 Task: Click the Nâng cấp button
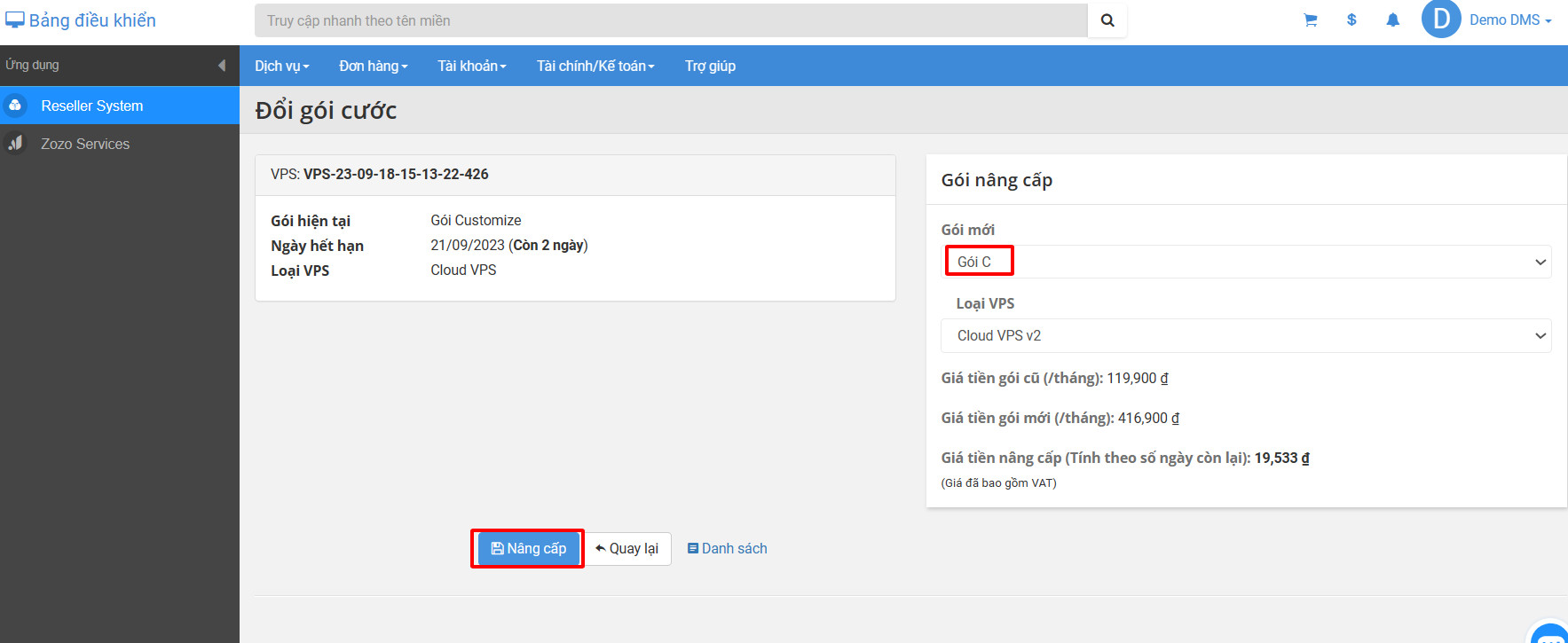(x=528, y=548)
